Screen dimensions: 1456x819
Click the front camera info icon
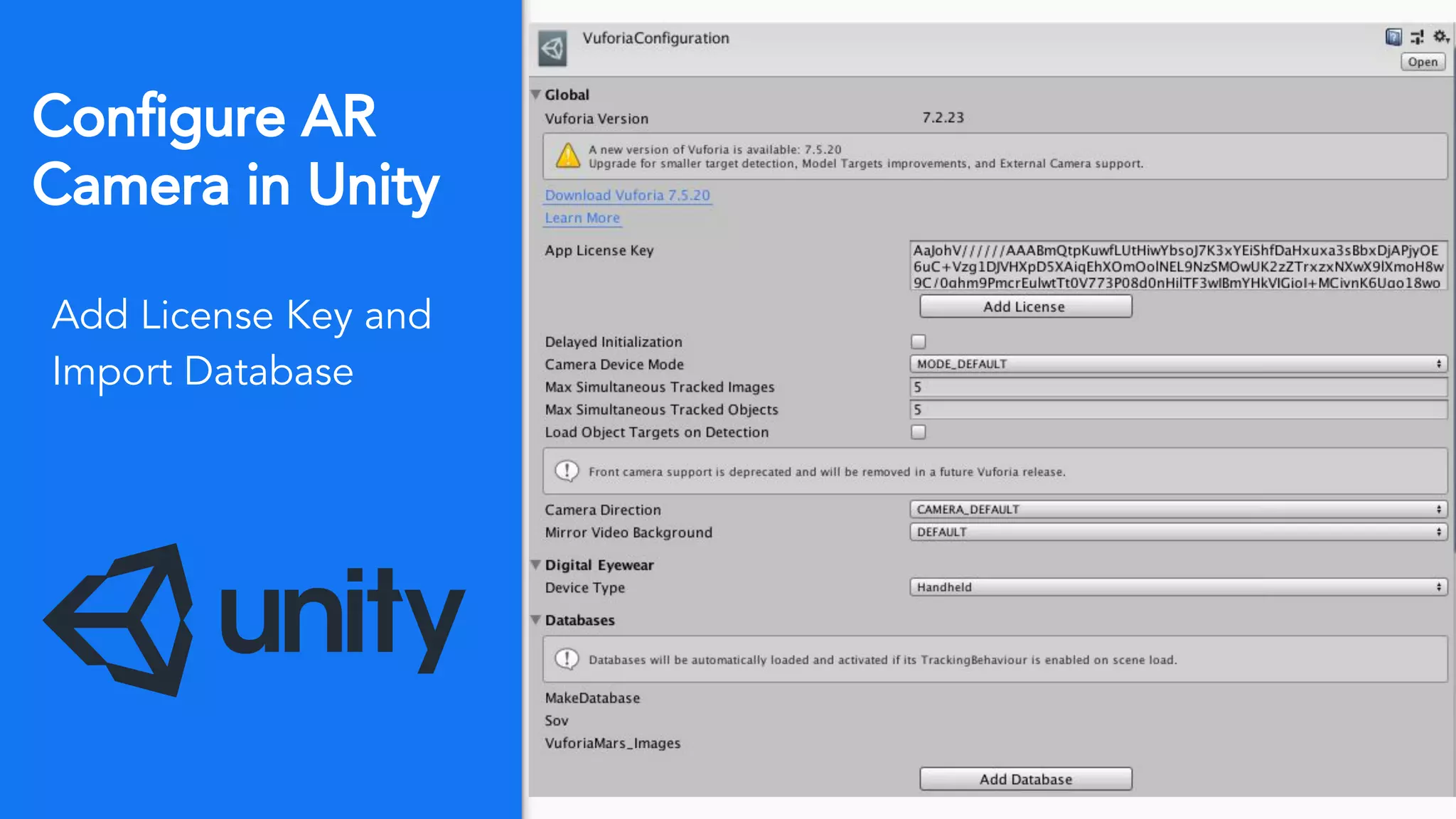pos(567,471)
